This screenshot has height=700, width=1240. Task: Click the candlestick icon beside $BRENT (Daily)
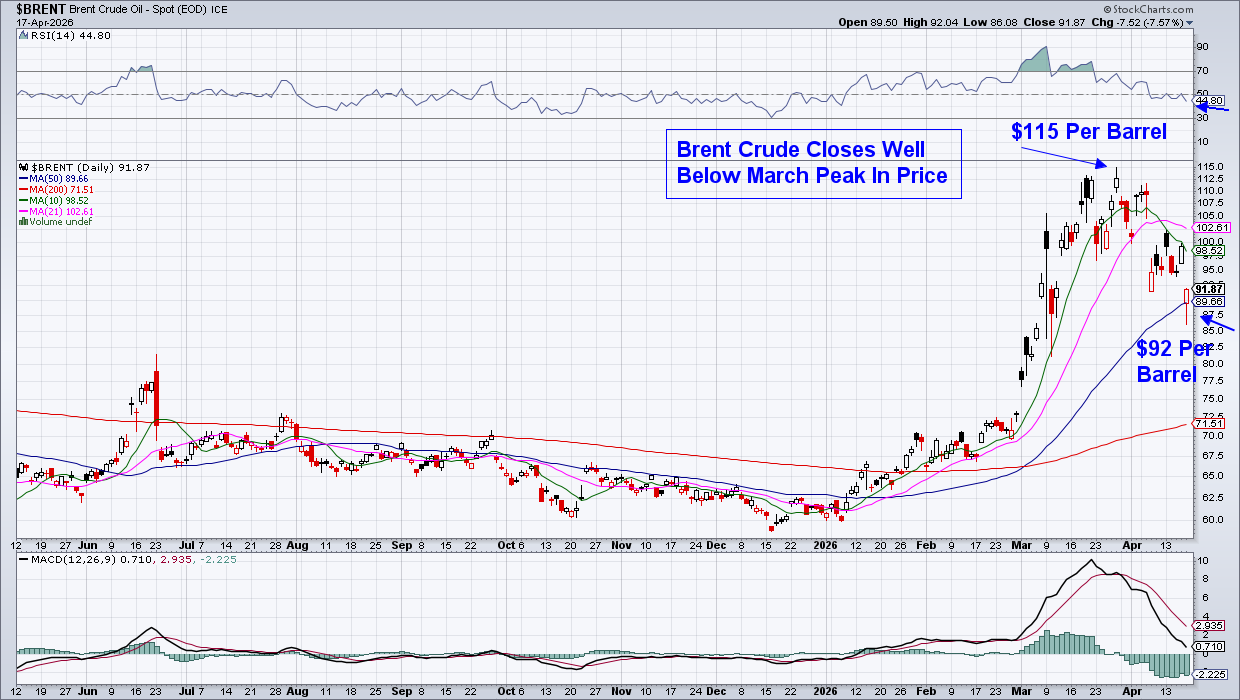pyautogui.click(x=22, y=166)
